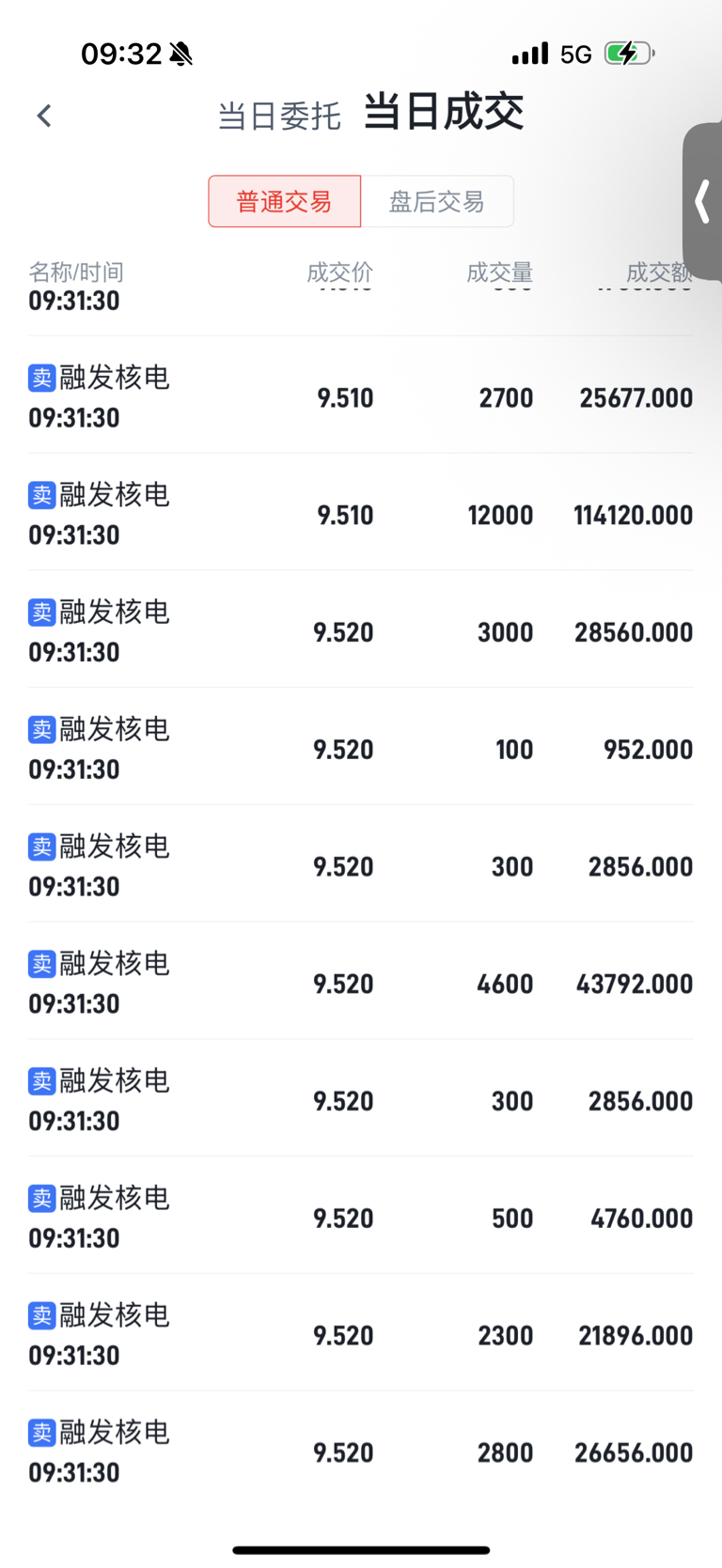Switch to 当日委托 tab
The height and width of the screenshot is (1568, 722).
pyautogui.click(x=278, y=116)
